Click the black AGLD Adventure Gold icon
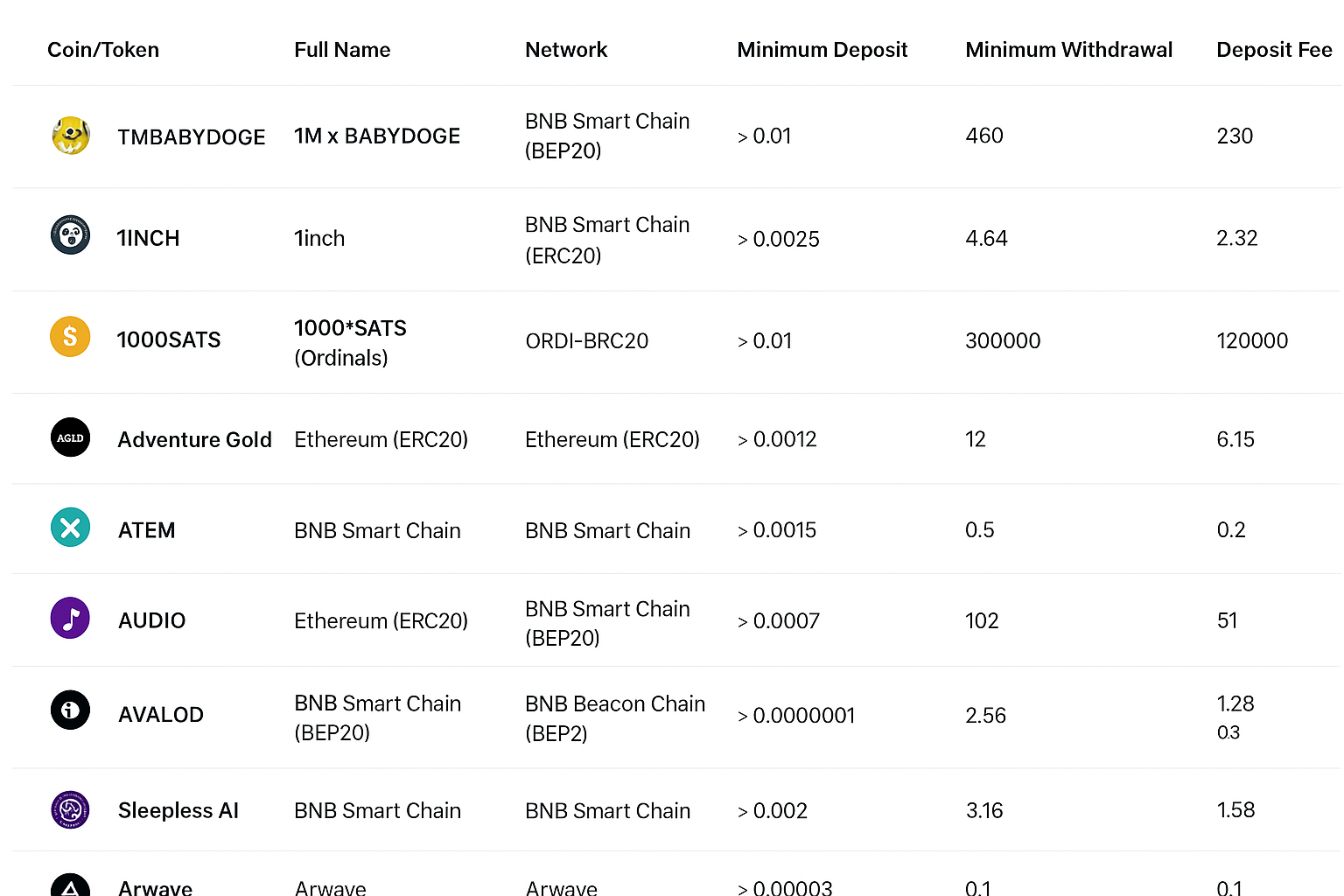The image size is (1344, 896). click(x=70, y=437)
